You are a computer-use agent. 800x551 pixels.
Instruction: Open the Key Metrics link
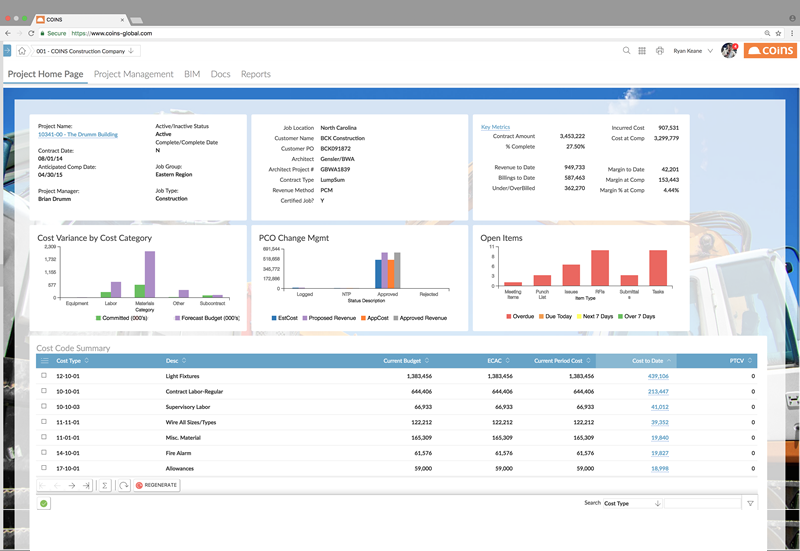(495, 127)
